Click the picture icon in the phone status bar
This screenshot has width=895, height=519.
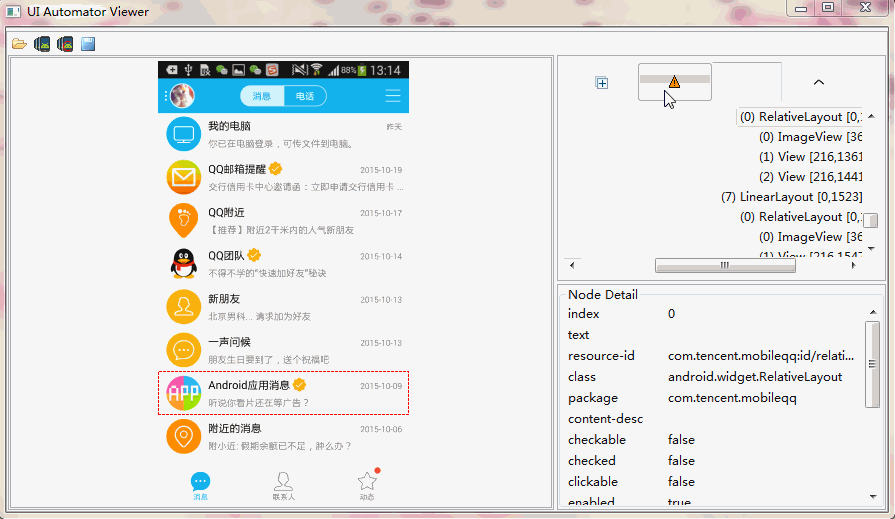coord(239,70)
